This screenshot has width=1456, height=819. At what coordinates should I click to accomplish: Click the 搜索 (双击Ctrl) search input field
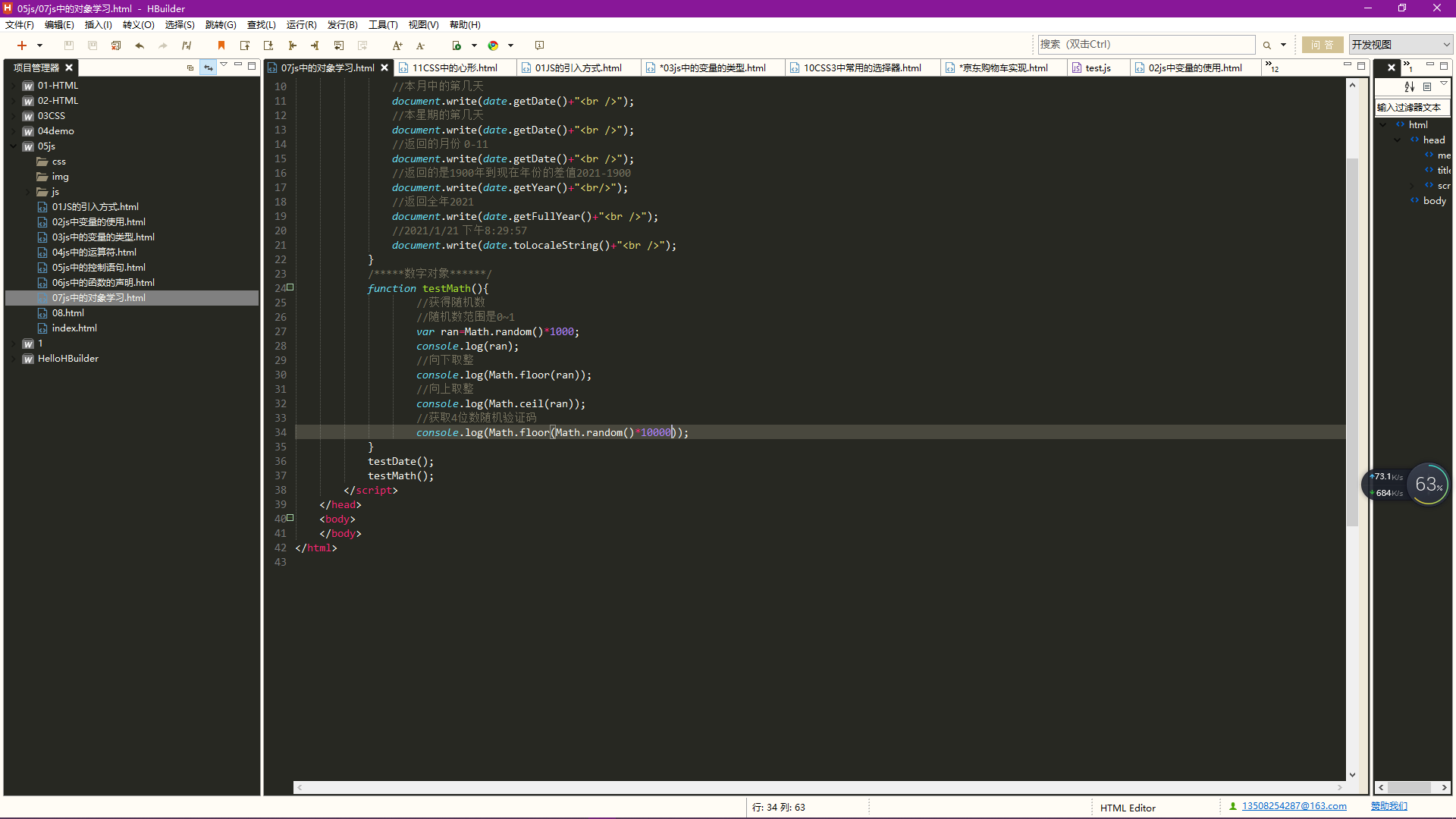[x=1146, y=45]
